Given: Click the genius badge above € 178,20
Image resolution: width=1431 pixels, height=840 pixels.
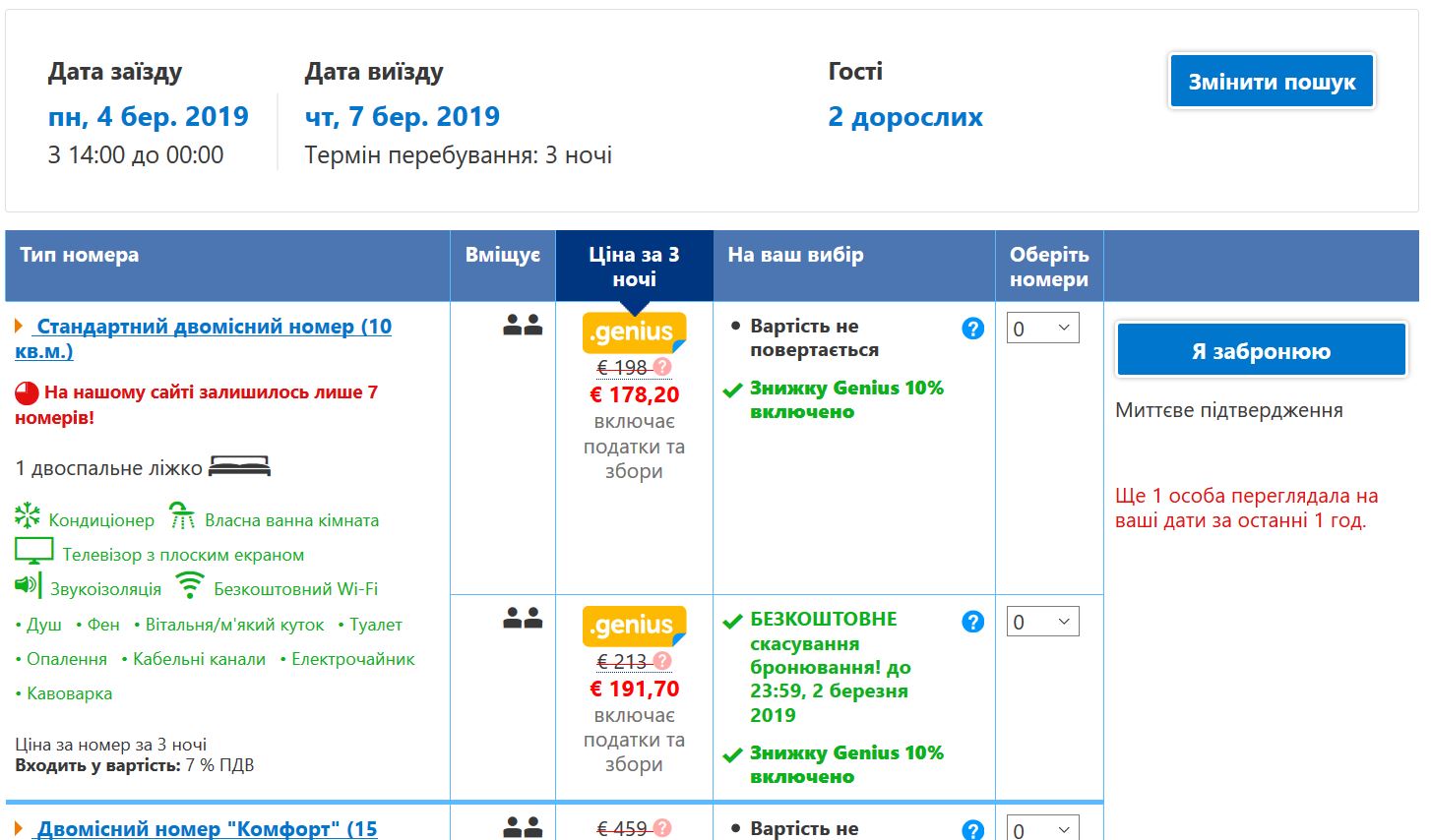Looking at the screenshot, I should [634, 332].
